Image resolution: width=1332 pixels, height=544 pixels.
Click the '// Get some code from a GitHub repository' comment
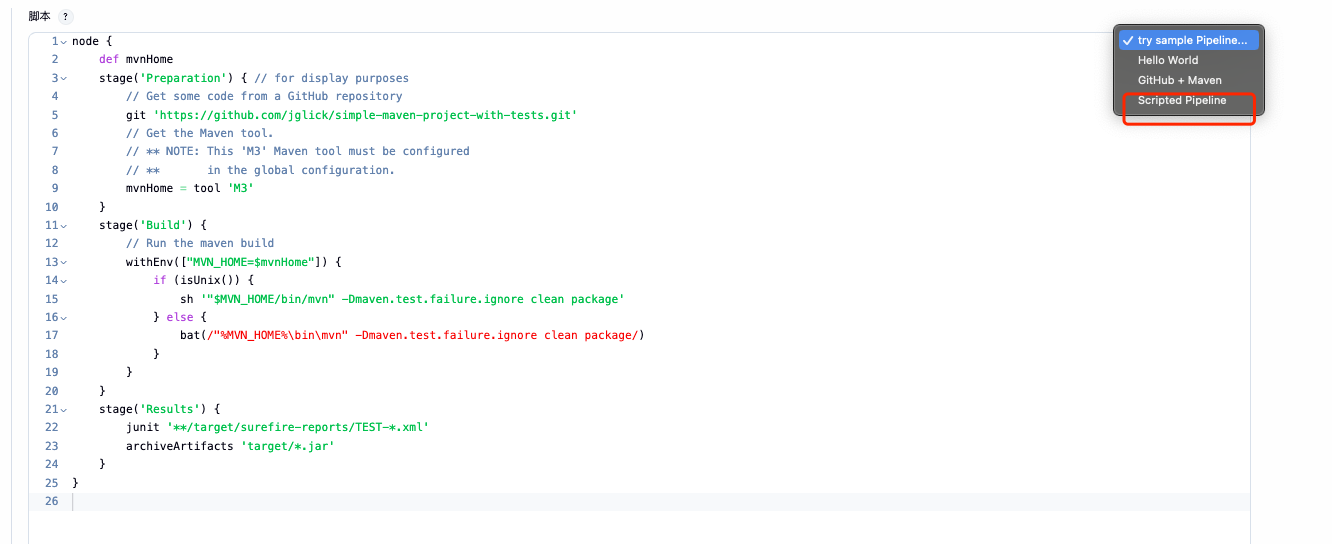pos(264,96)
